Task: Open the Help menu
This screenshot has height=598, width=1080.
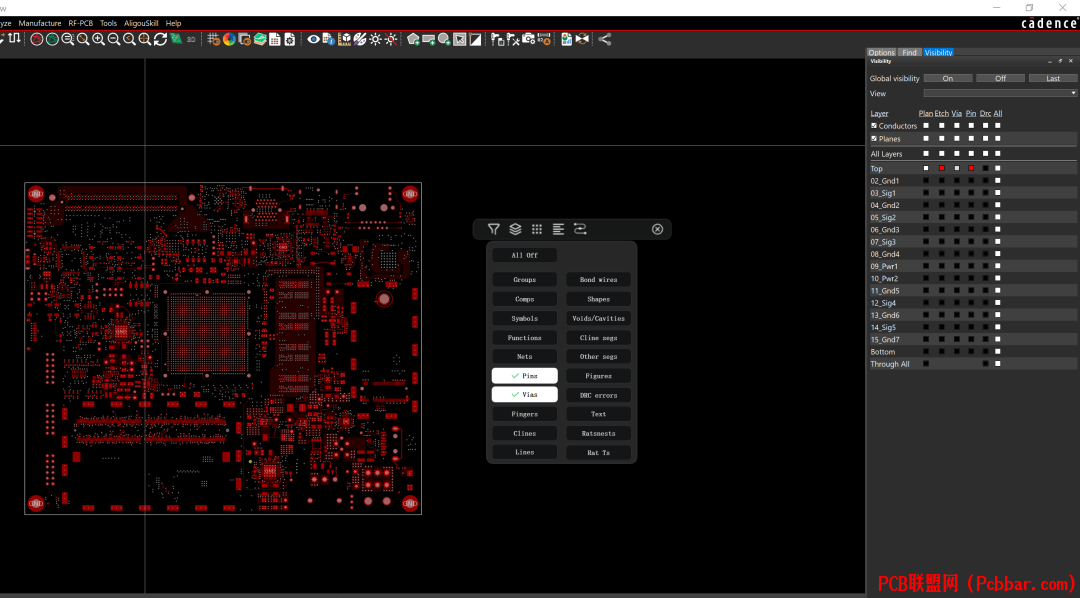Action: [174, 23]
